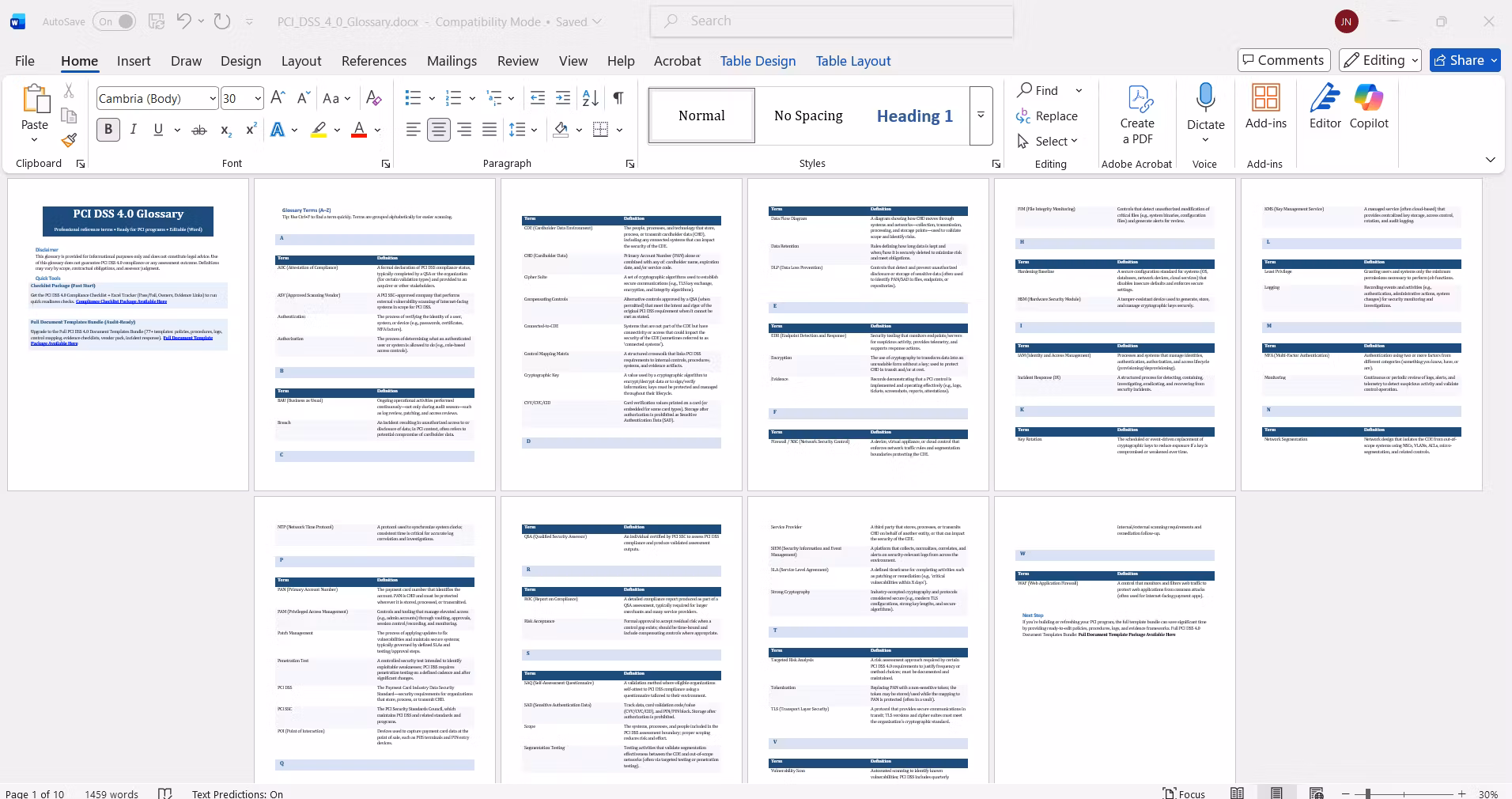Toggle the AutoSave switch
This screenshot has width=1512, height=799.
point(115,21)
